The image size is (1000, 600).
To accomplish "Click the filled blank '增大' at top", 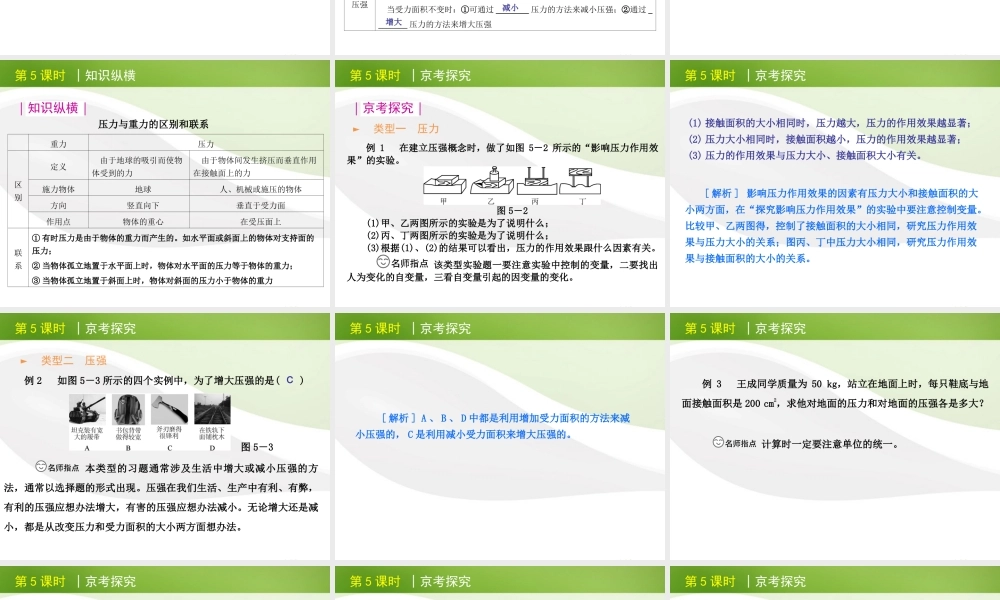I will click(x=393, y=22).
